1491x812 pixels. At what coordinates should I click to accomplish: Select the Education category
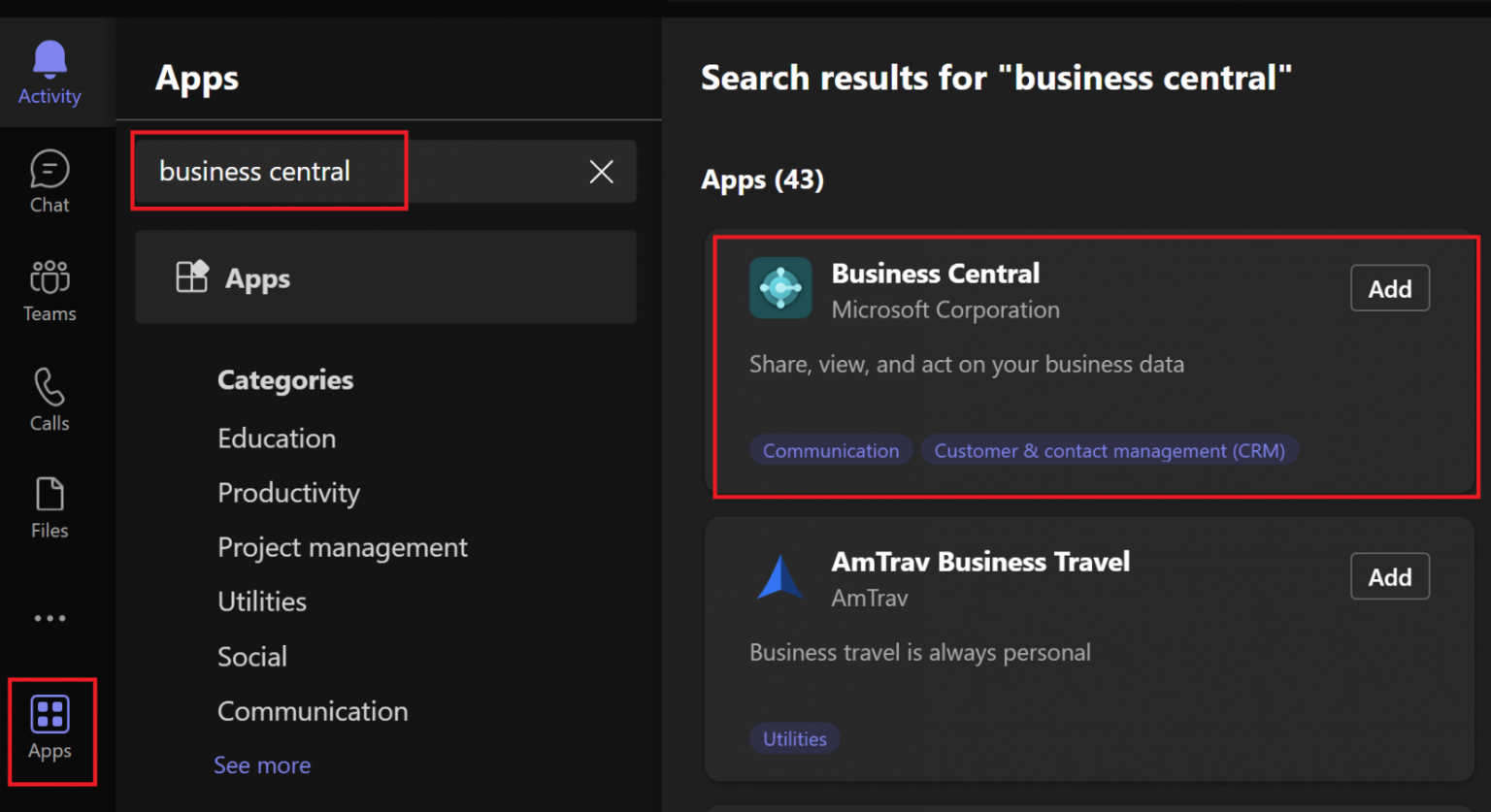[x=277, y=438]
